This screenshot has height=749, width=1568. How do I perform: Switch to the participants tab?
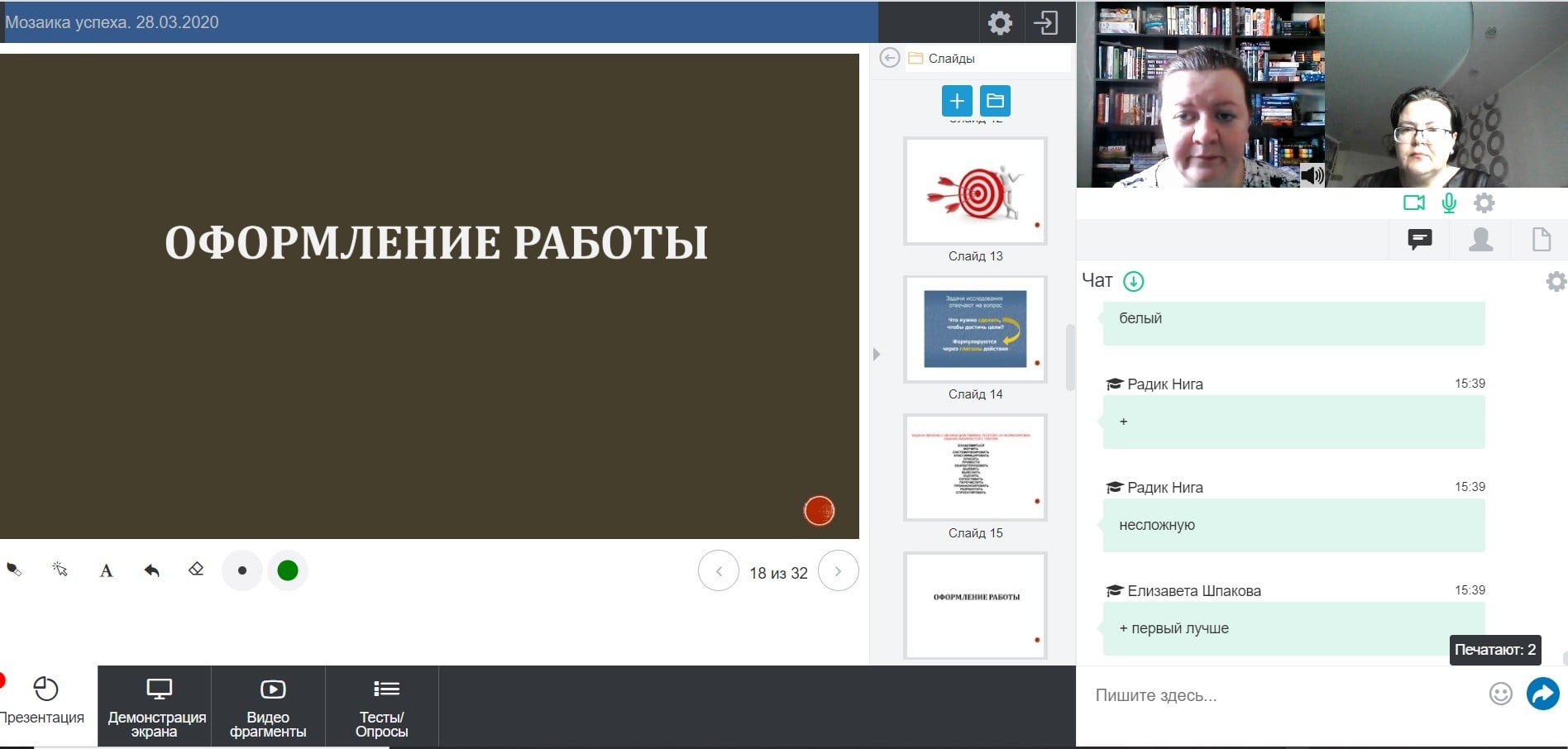coord(1480,240)
